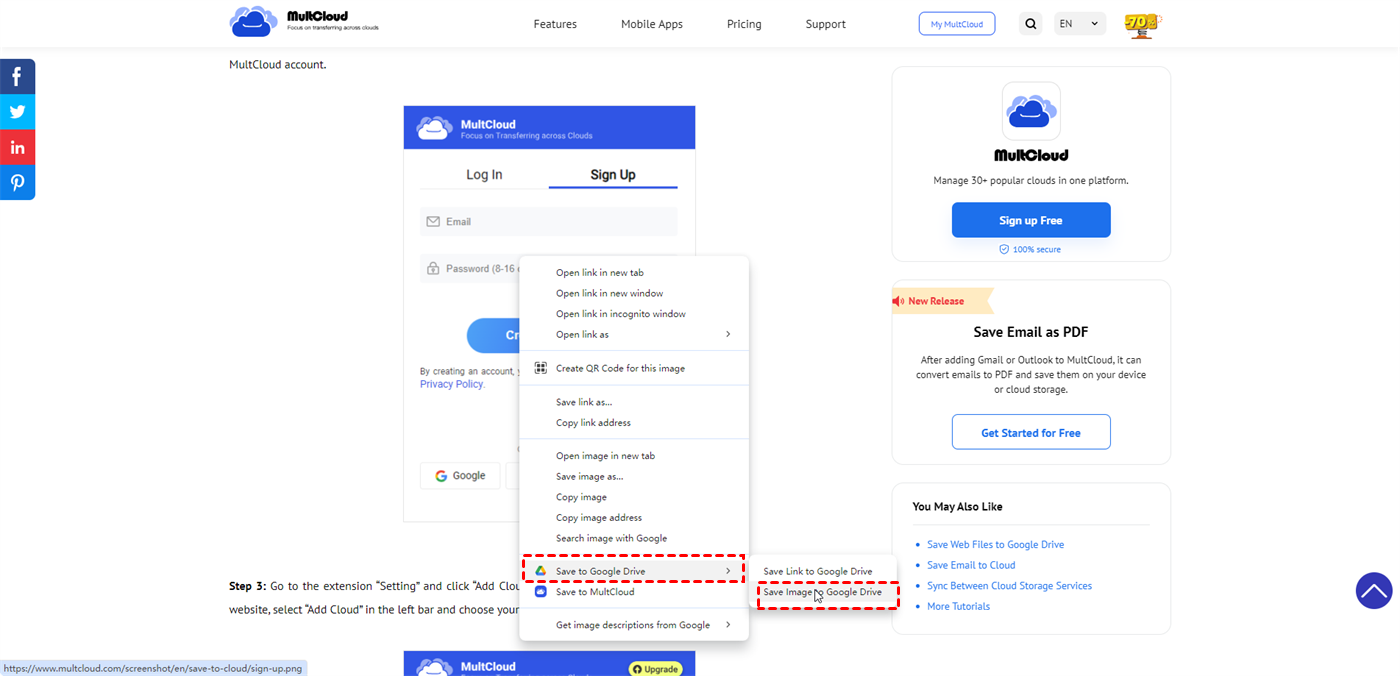
Task: Expand 'Get image descriptions from Google' submenu
Action: tap(634, 625)
